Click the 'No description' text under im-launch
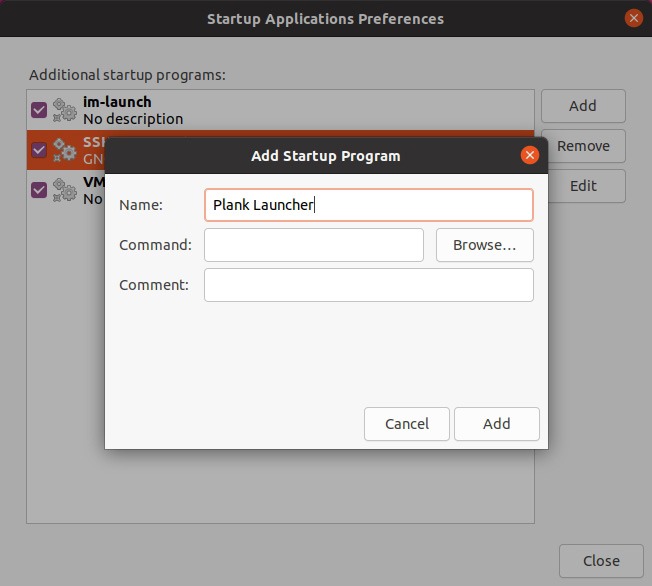 pos(133,119)
